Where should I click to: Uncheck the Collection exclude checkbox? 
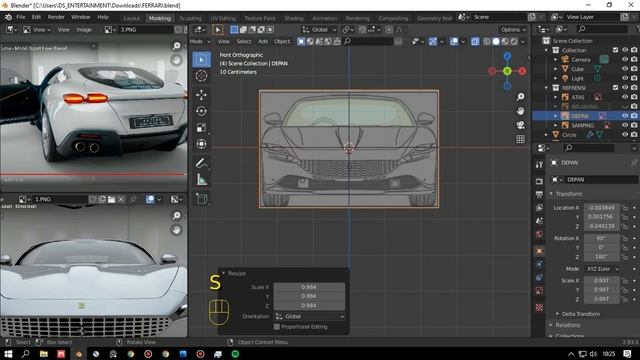click(x=616, y=50)
